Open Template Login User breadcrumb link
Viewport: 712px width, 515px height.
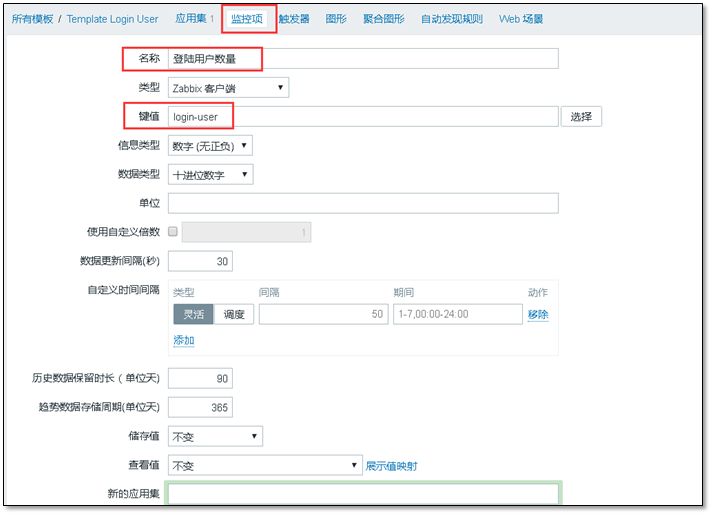point(112,19)
